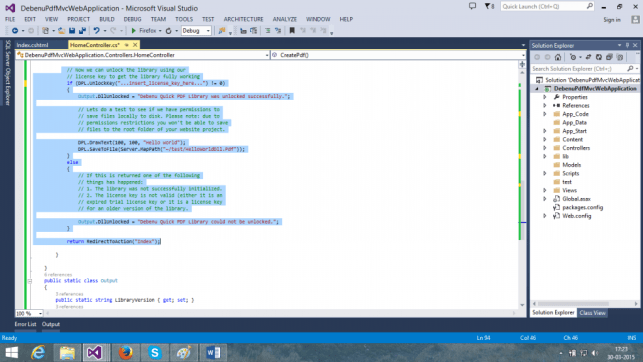Click the Home icon in Solution Explorer toolbar
This screenshot has width=643, height=362.
coord(558,57)
